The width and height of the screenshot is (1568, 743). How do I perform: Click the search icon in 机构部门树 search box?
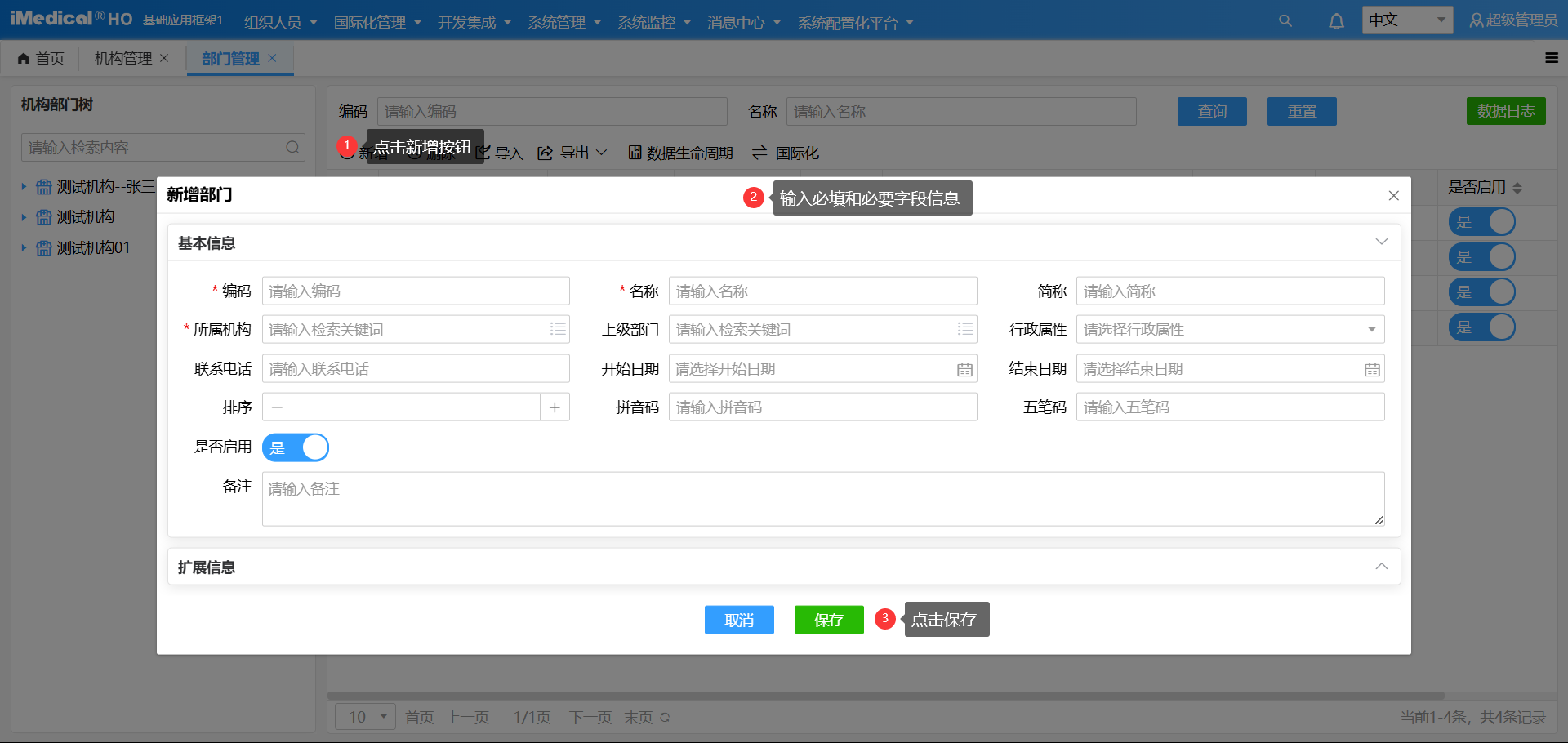pos(292,148)
